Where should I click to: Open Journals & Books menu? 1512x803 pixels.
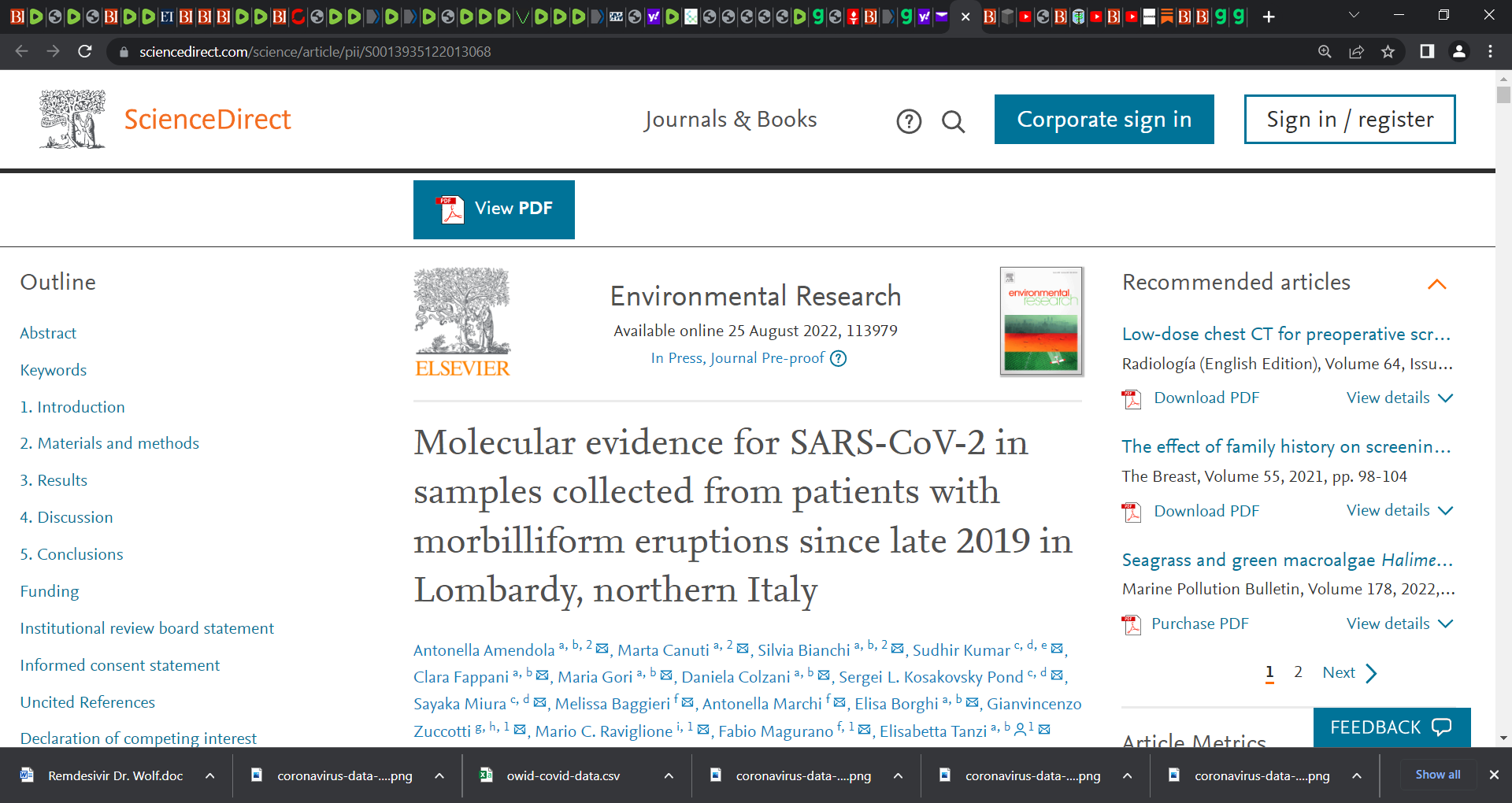point(730,120)
